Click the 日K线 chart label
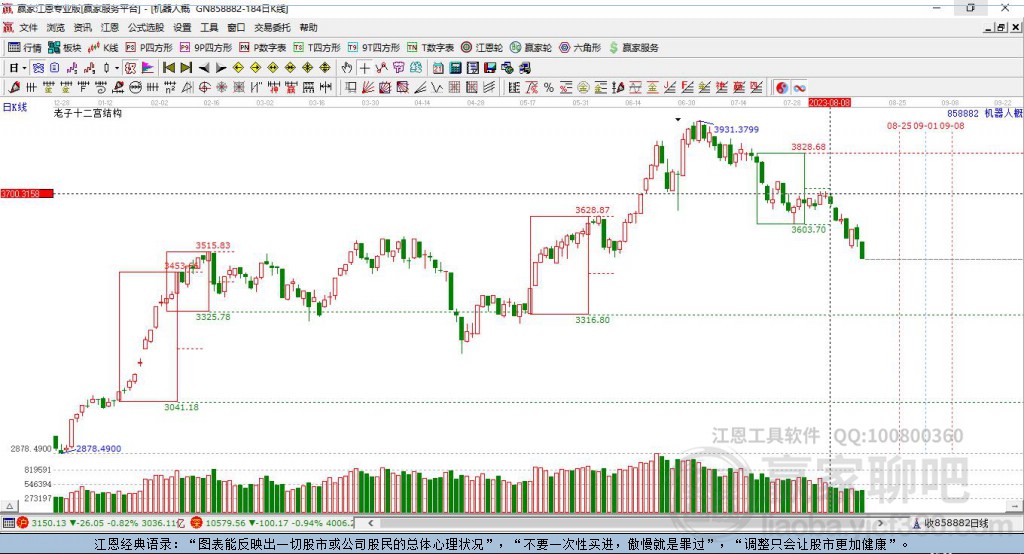The height and width of the screenshot is (554, 1024). 15,107
